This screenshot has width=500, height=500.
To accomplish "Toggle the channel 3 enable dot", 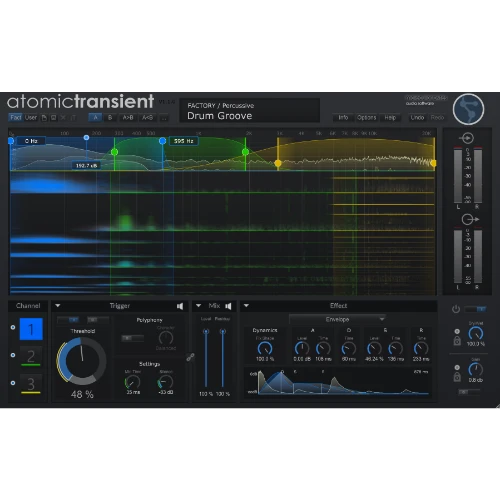I will (13, 383).
